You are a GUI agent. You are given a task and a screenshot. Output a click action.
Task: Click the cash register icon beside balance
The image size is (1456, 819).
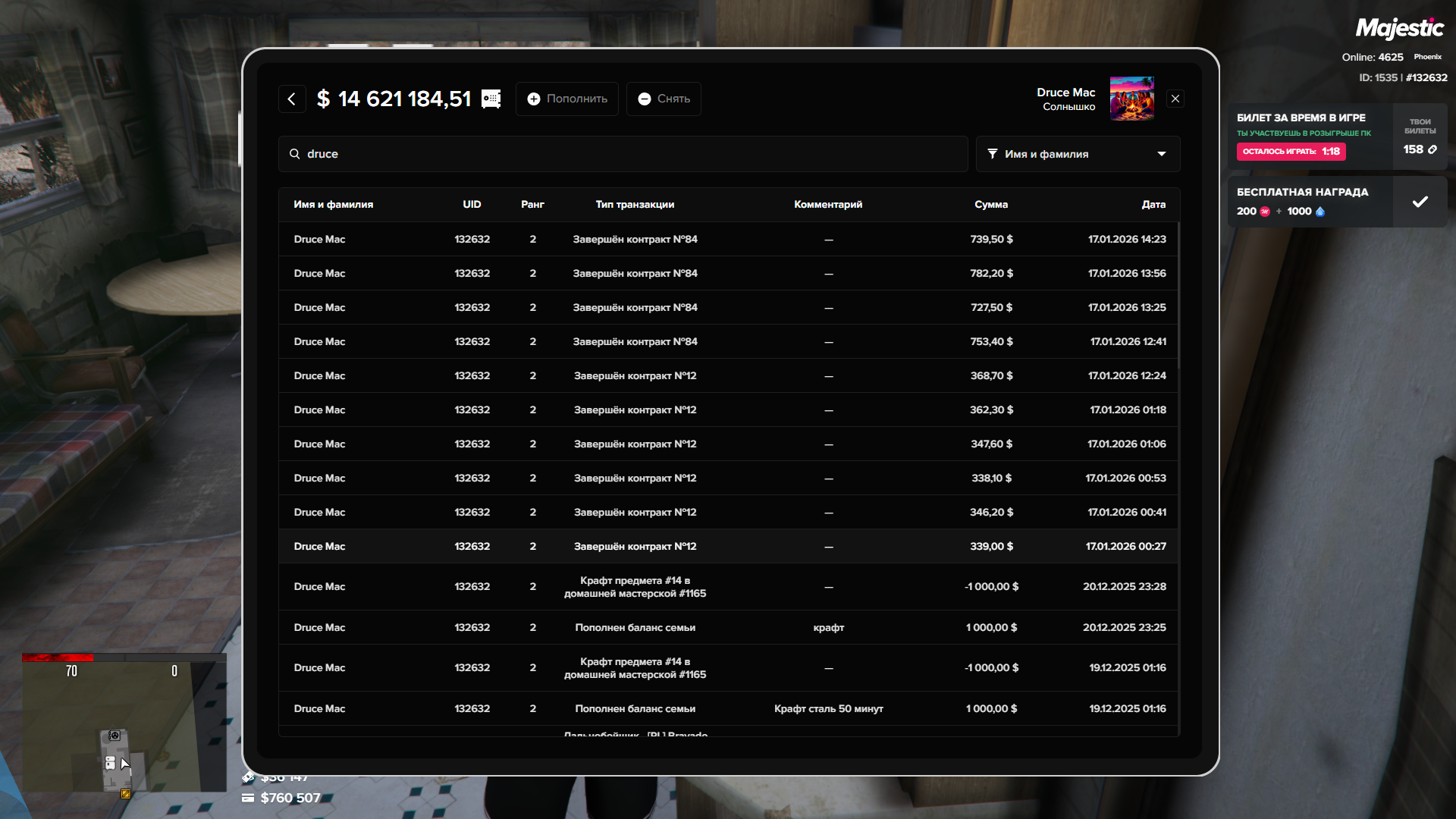[491, 99]
